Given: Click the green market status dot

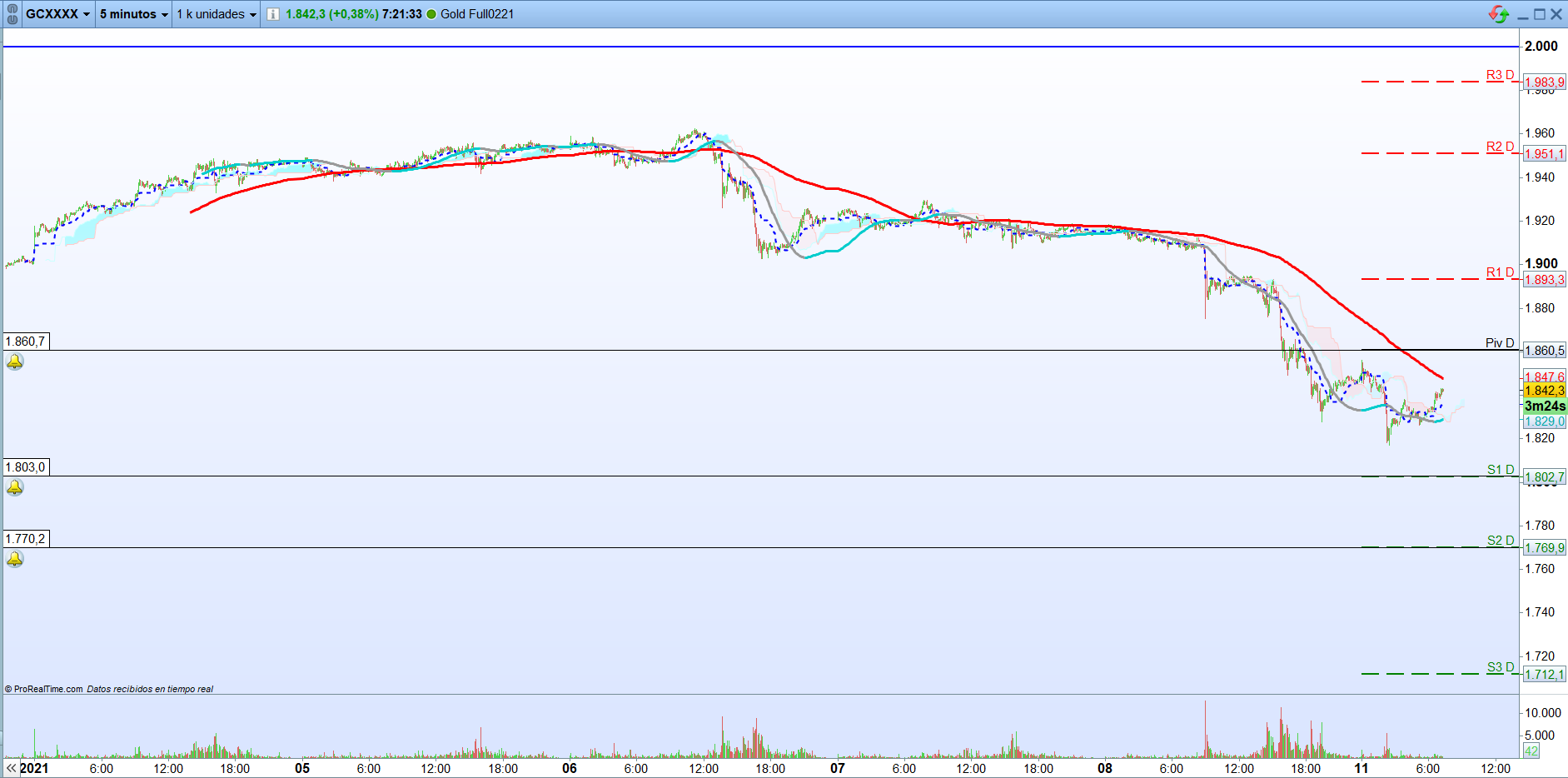Looking at the screenshot, I should click(x=431, y=14).
